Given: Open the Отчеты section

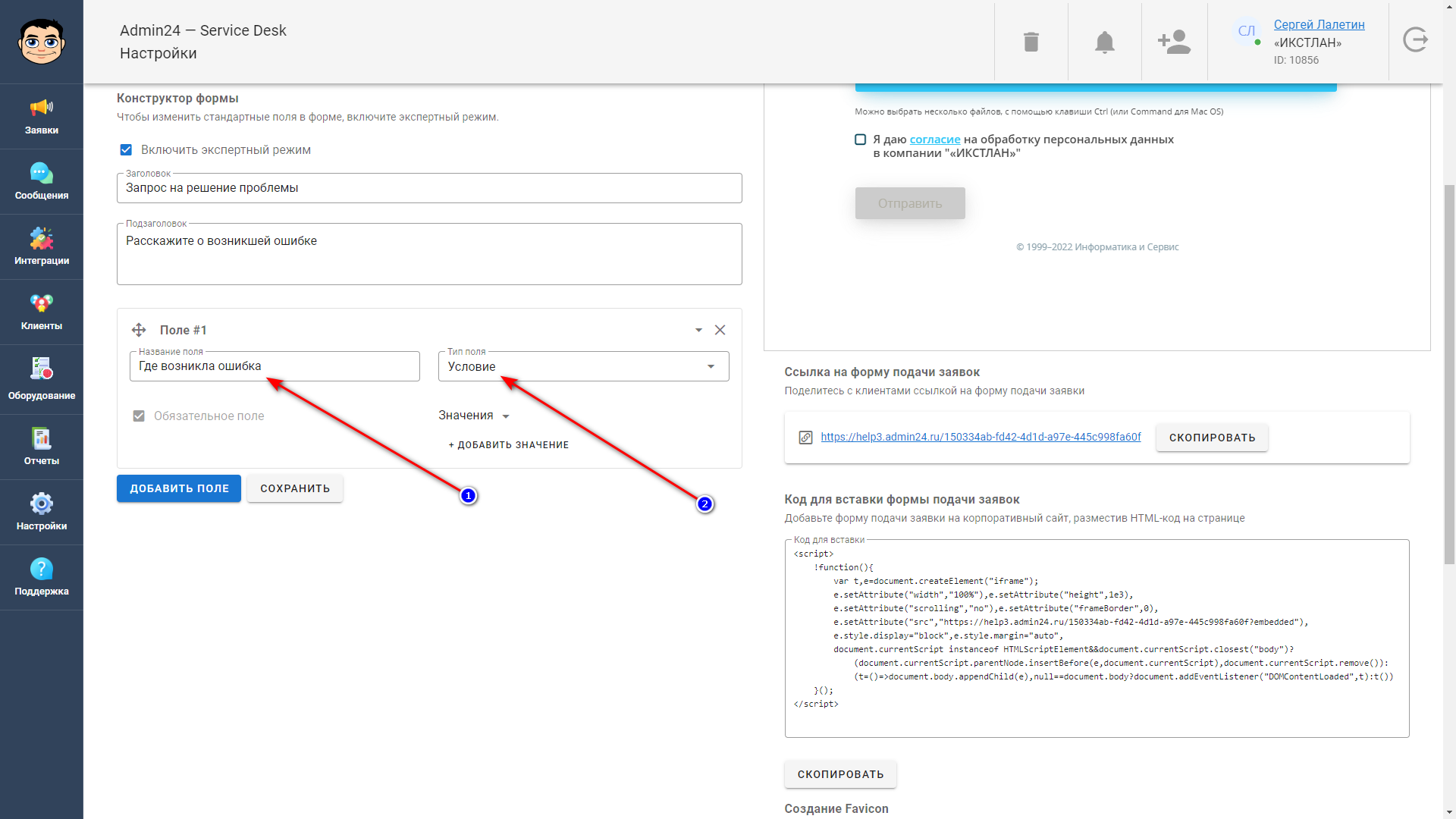Looking at the screenshot, I should (42, 447).
